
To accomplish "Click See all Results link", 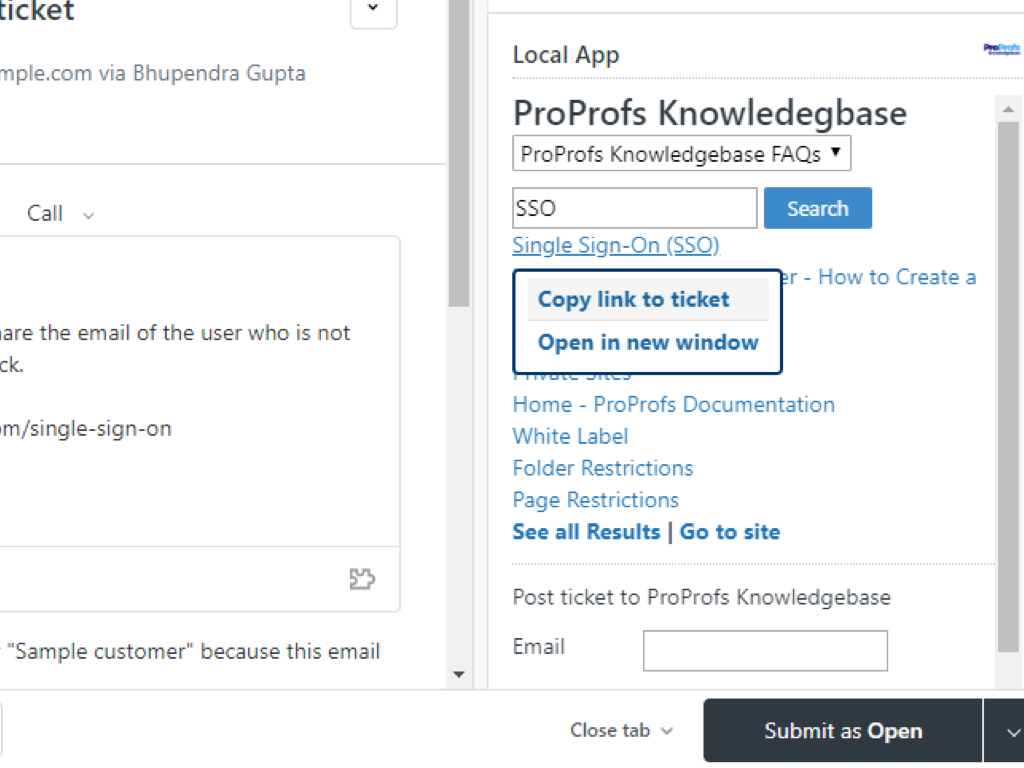I will coord(586,532).
